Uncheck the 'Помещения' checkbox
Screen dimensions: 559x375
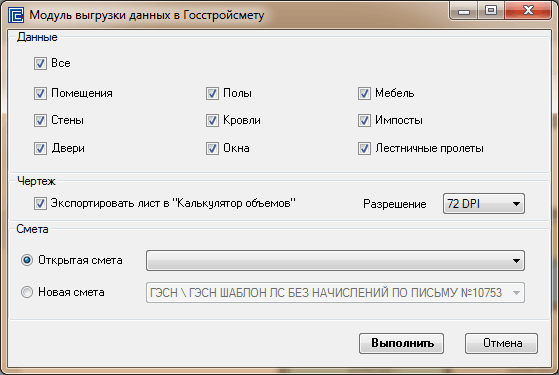pyautogui.click(x=40, y=93)
